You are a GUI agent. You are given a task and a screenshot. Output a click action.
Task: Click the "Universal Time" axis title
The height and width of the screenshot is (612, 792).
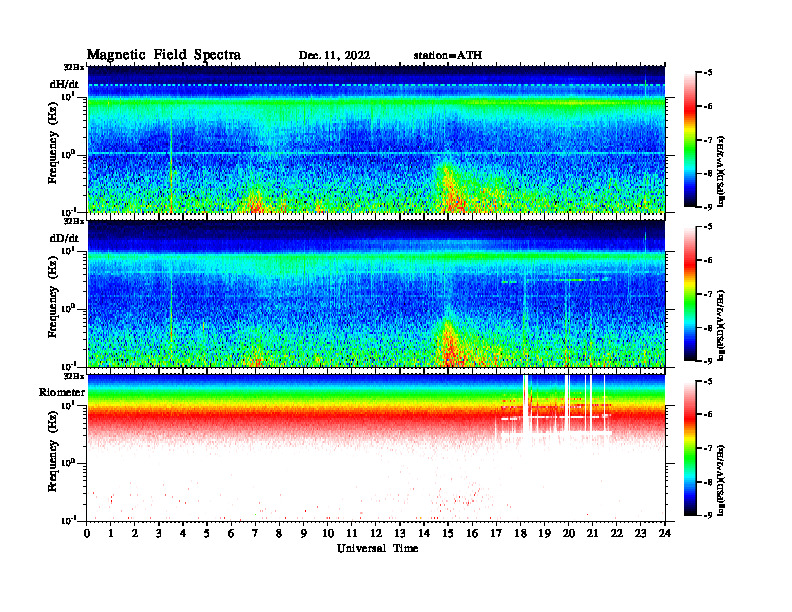[x=377, y=548]
